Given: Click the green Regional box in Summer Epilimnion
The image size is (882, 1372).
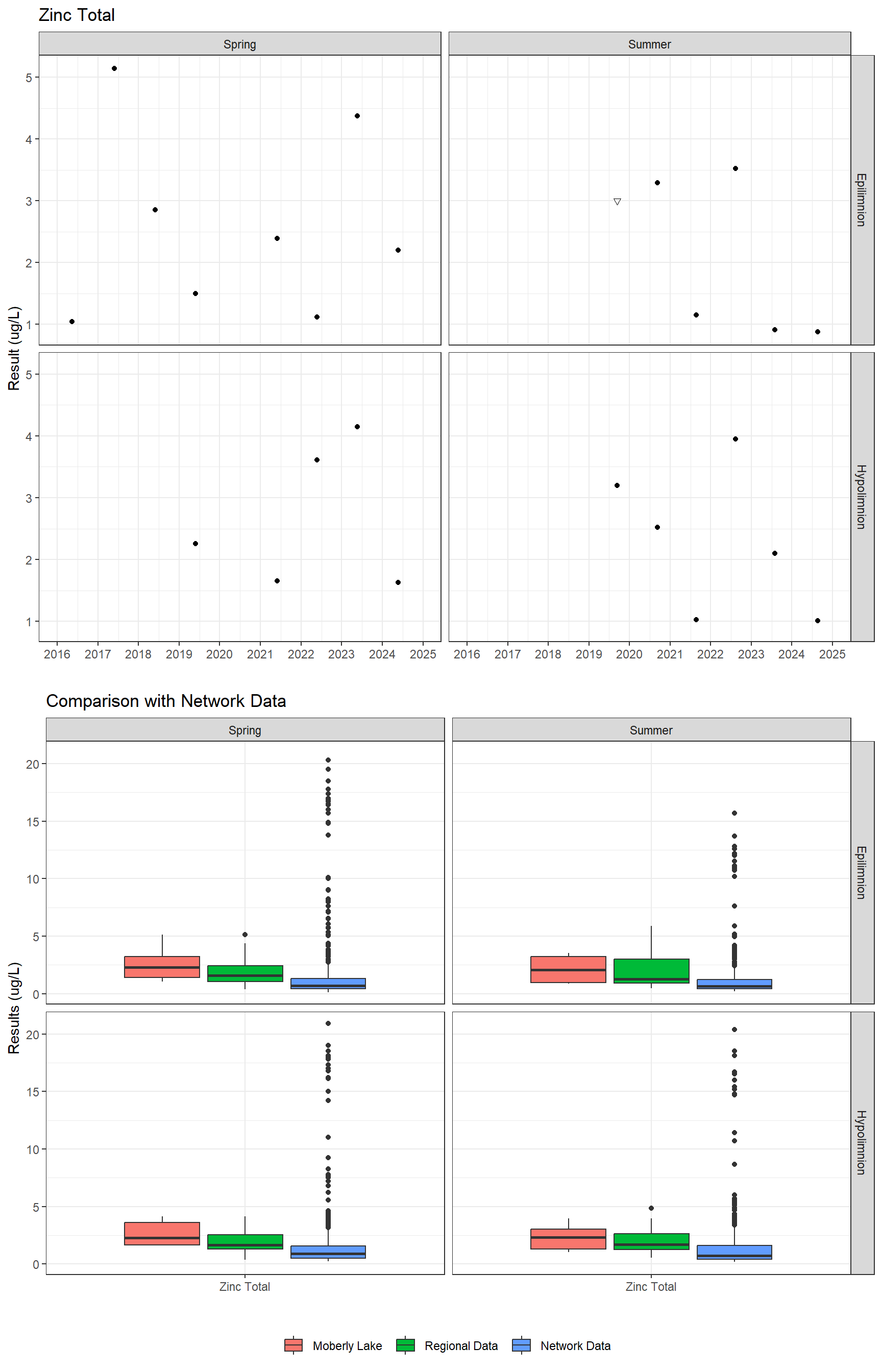Looking at the screenshot, I should coord(651,971).
